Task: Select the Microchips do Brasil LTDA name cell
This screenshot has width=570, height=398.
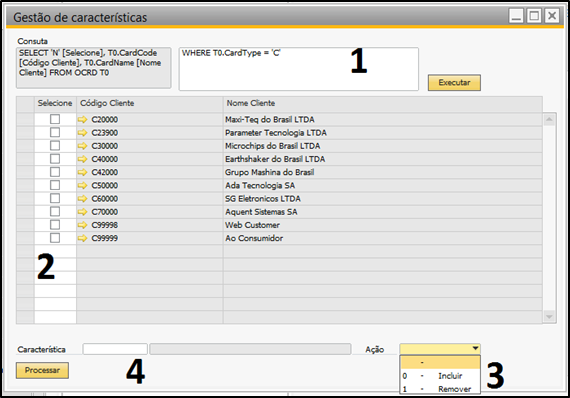Action: (382, 146)
